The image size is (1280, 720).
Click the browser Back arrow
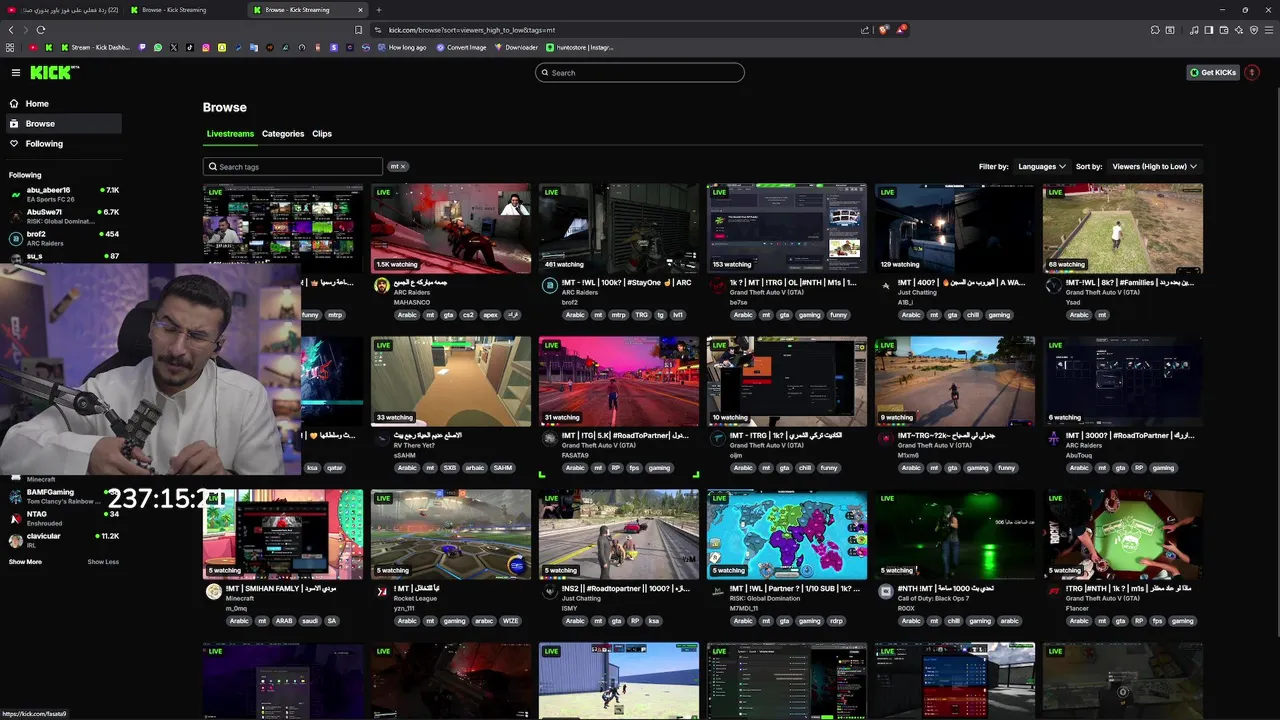[11, 30]
